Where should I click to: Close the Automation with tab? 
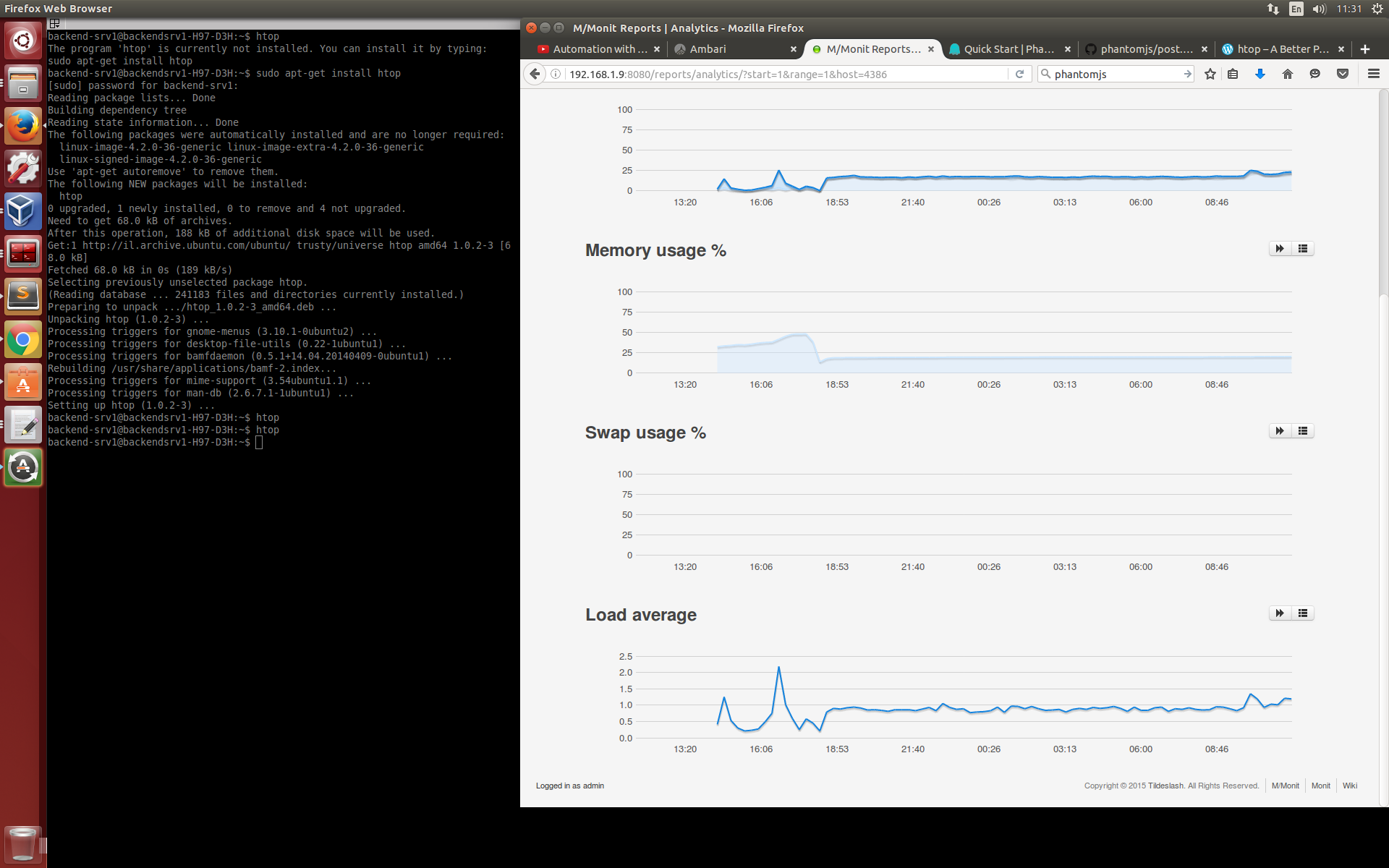(657, 49)
